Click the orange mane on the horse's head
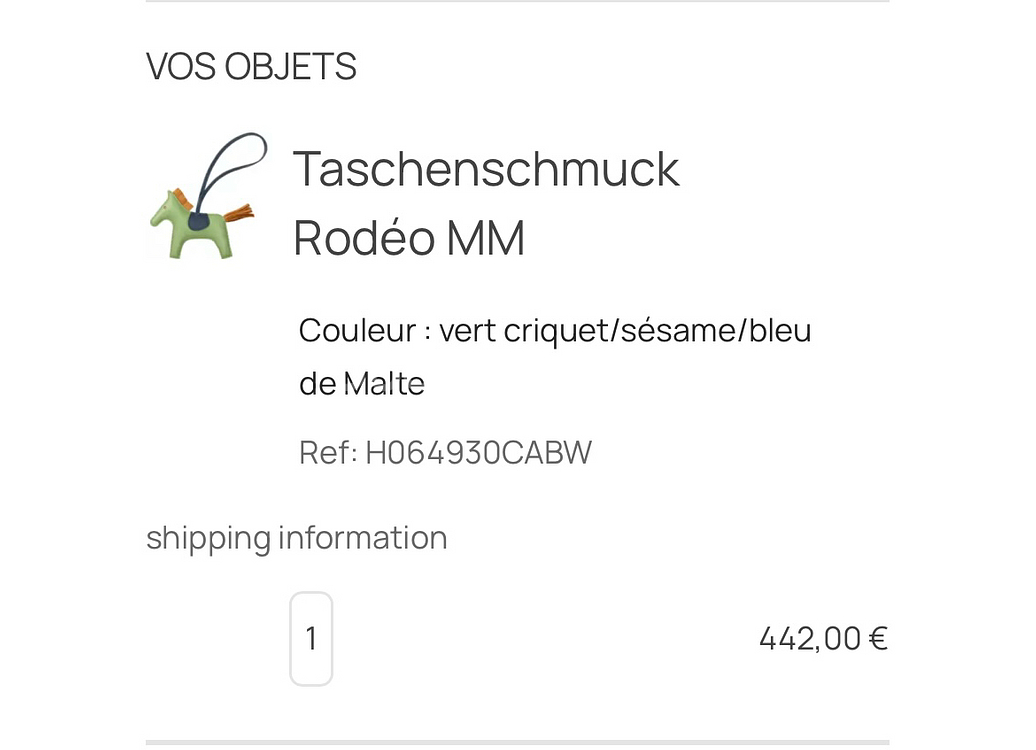The image size is (1036, 750). click(x=183, y=197)
